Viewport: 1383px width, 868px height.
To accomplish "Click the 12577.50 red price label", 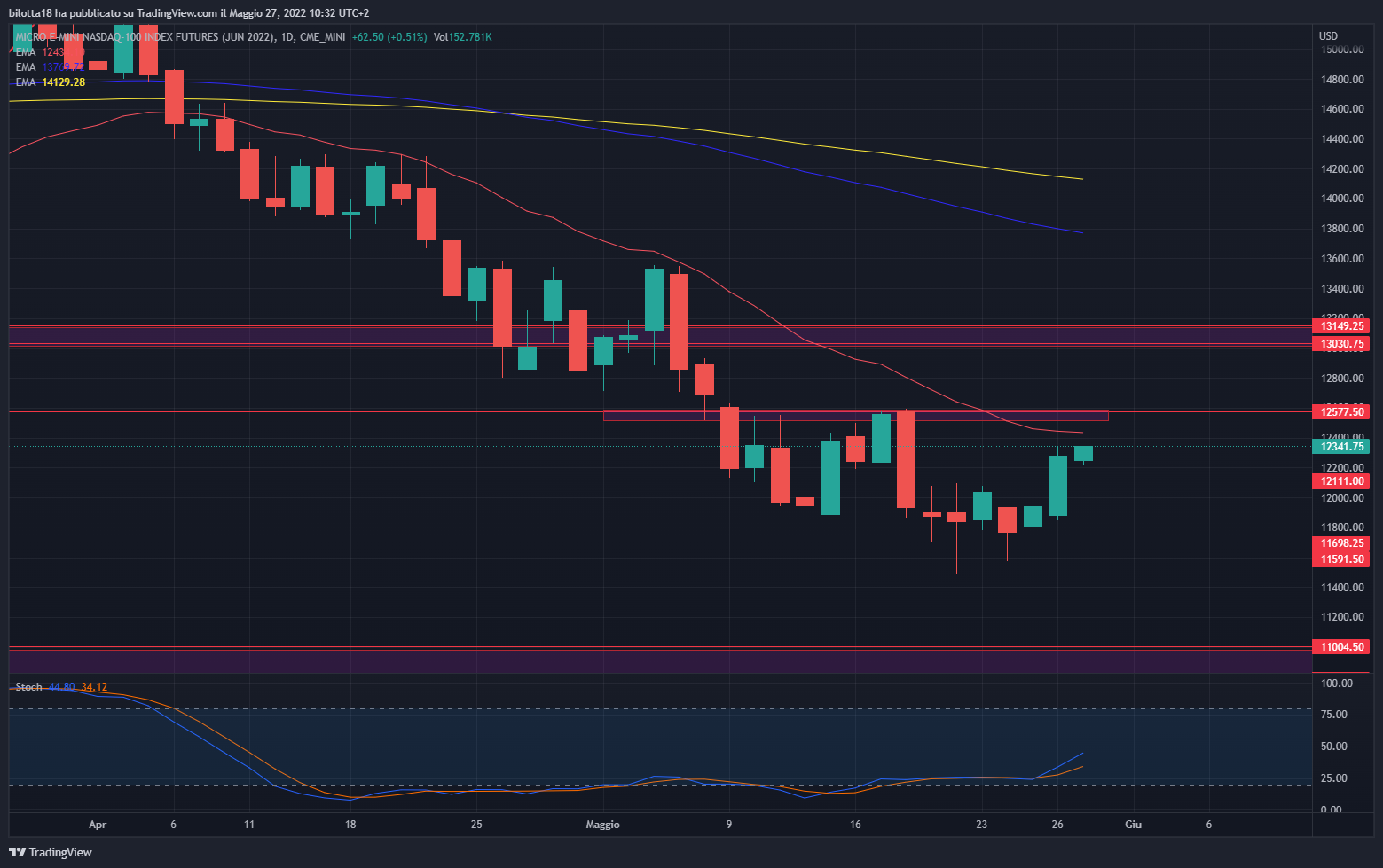I will (x=1340, y=412).
